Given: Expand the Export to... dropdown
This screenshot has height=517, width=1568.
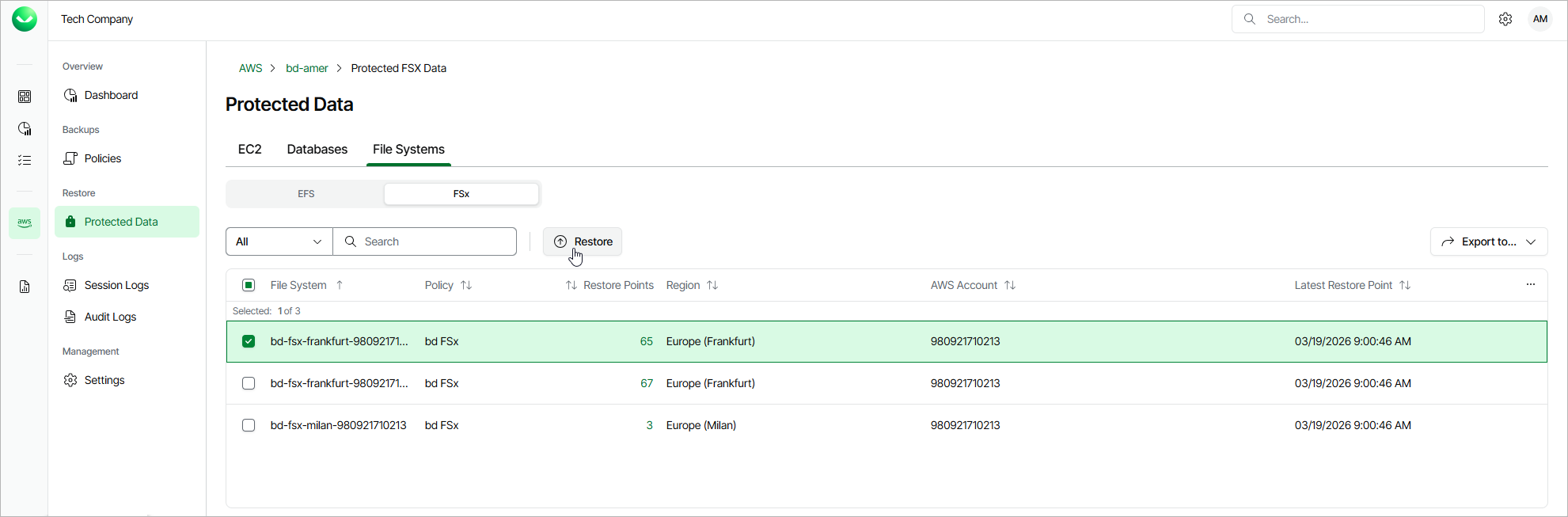Looking at the screenshot, I should (x=1488, y=241).
